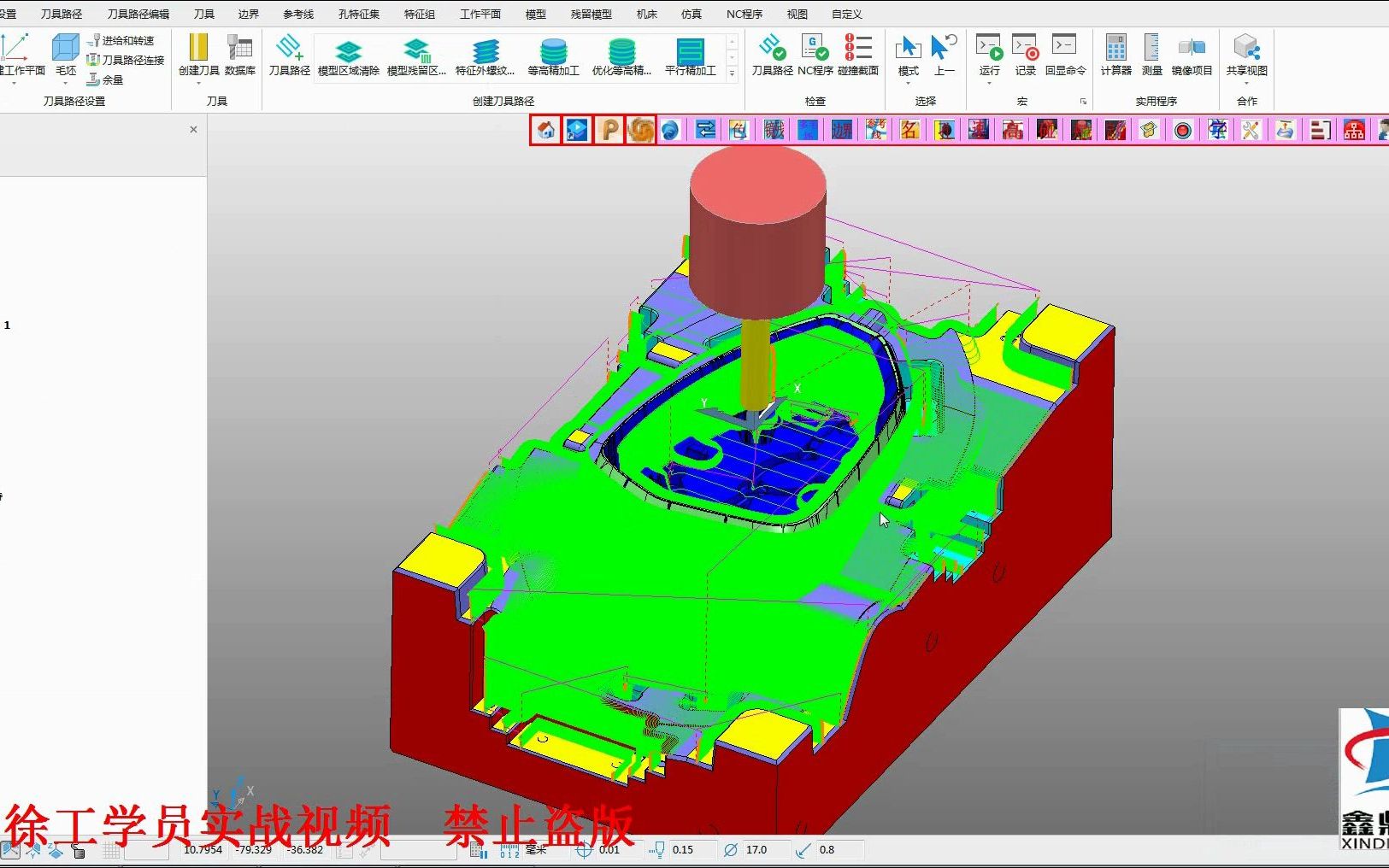Open the 模型区域清除 toolpath strategy
Image resolution: width=1389 pixels, height=868 pixels.
(349, 57)
